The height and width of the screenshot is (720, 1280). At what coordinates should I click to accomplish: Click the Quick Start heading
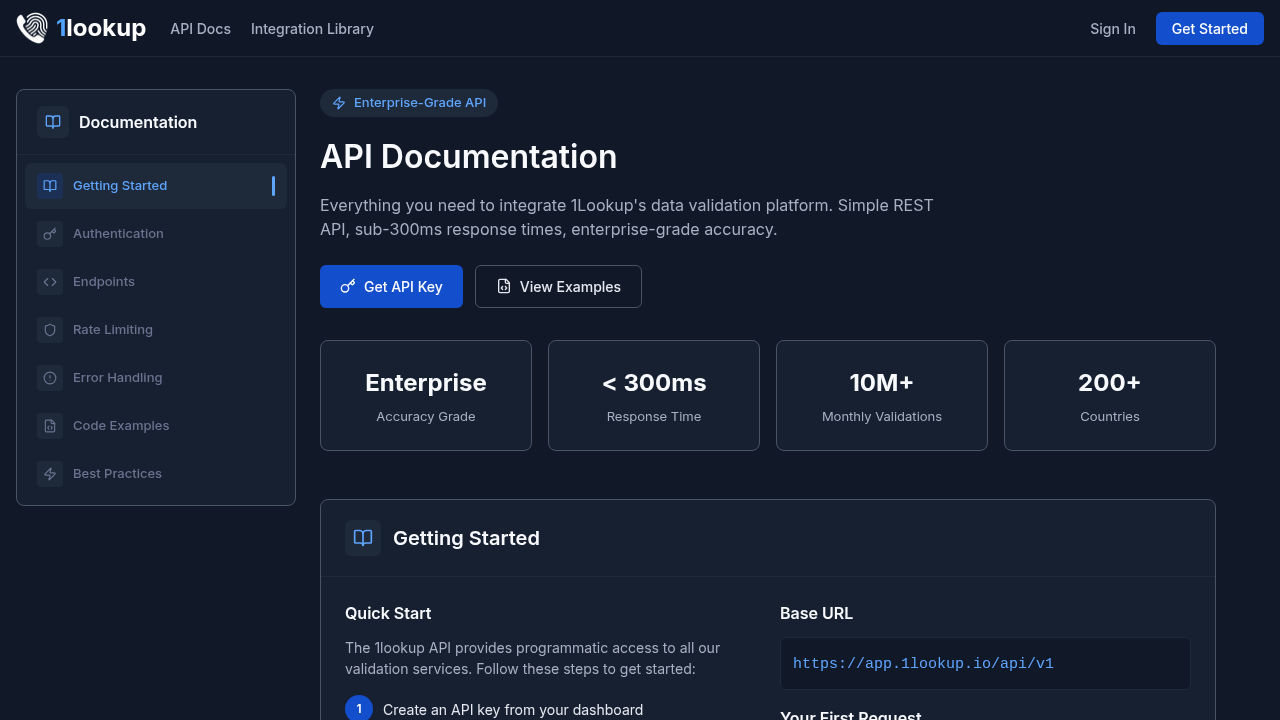coord(388,613)
